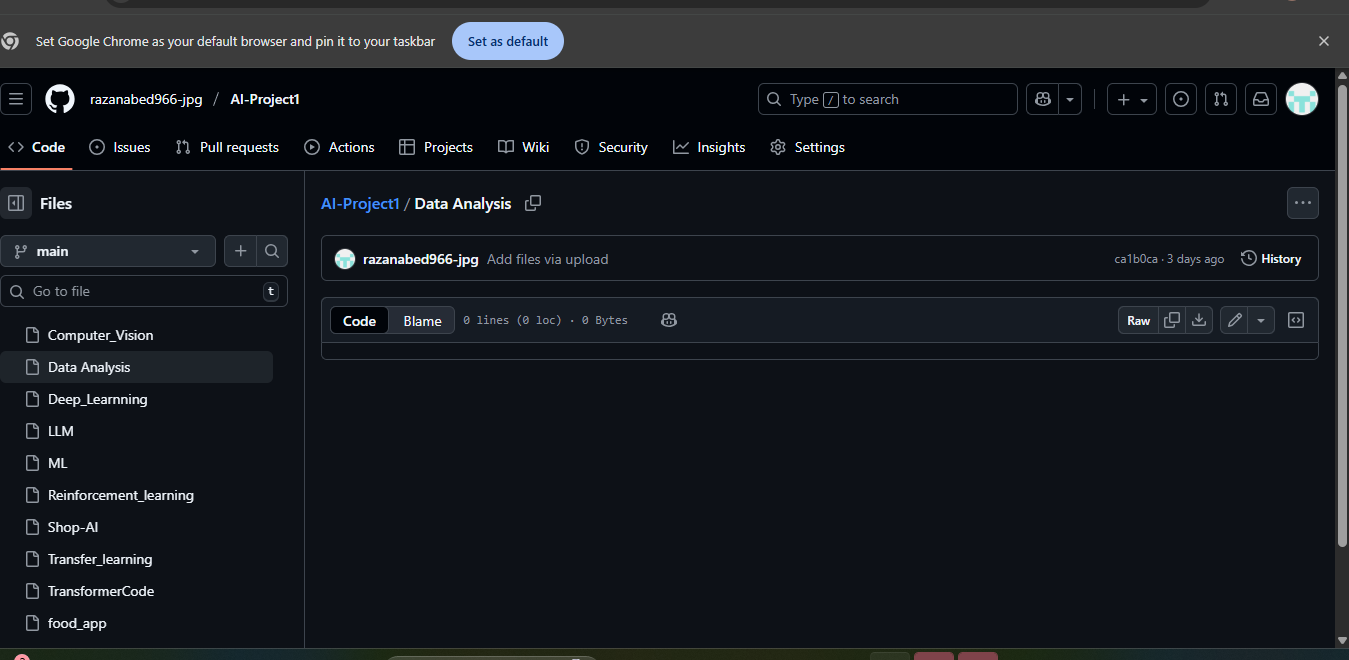Switch to the Projects tab
The height and width of the screenshot is (660, 1349).
436,147
